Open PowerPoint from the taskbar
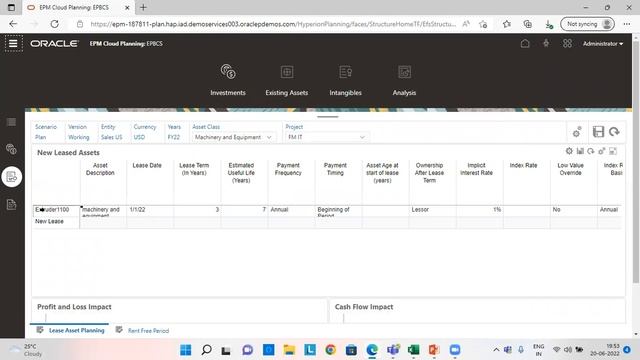 coord(434,350)
